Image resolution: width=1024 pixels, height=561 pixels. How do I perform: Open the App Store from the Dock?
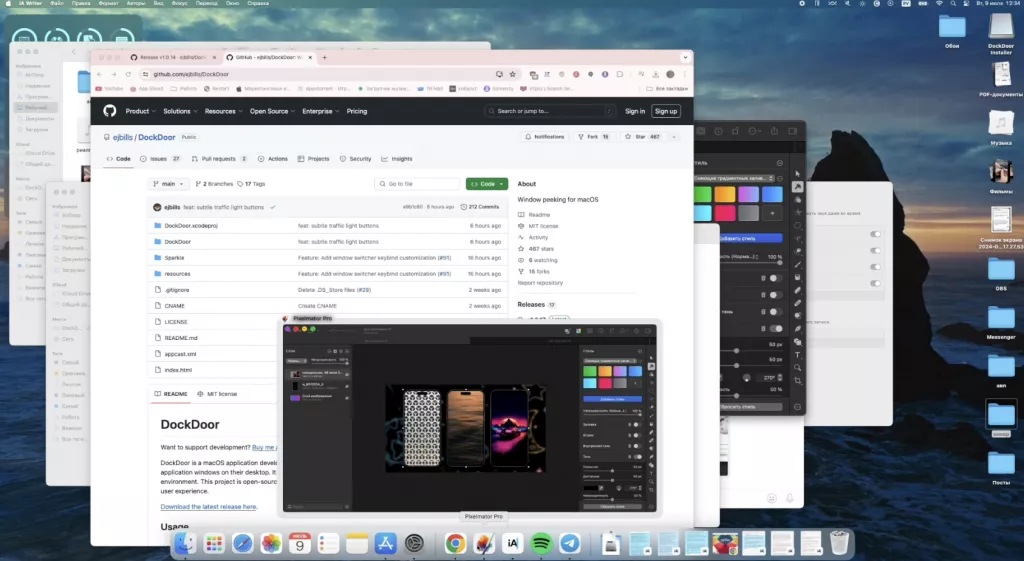[385, 543]
